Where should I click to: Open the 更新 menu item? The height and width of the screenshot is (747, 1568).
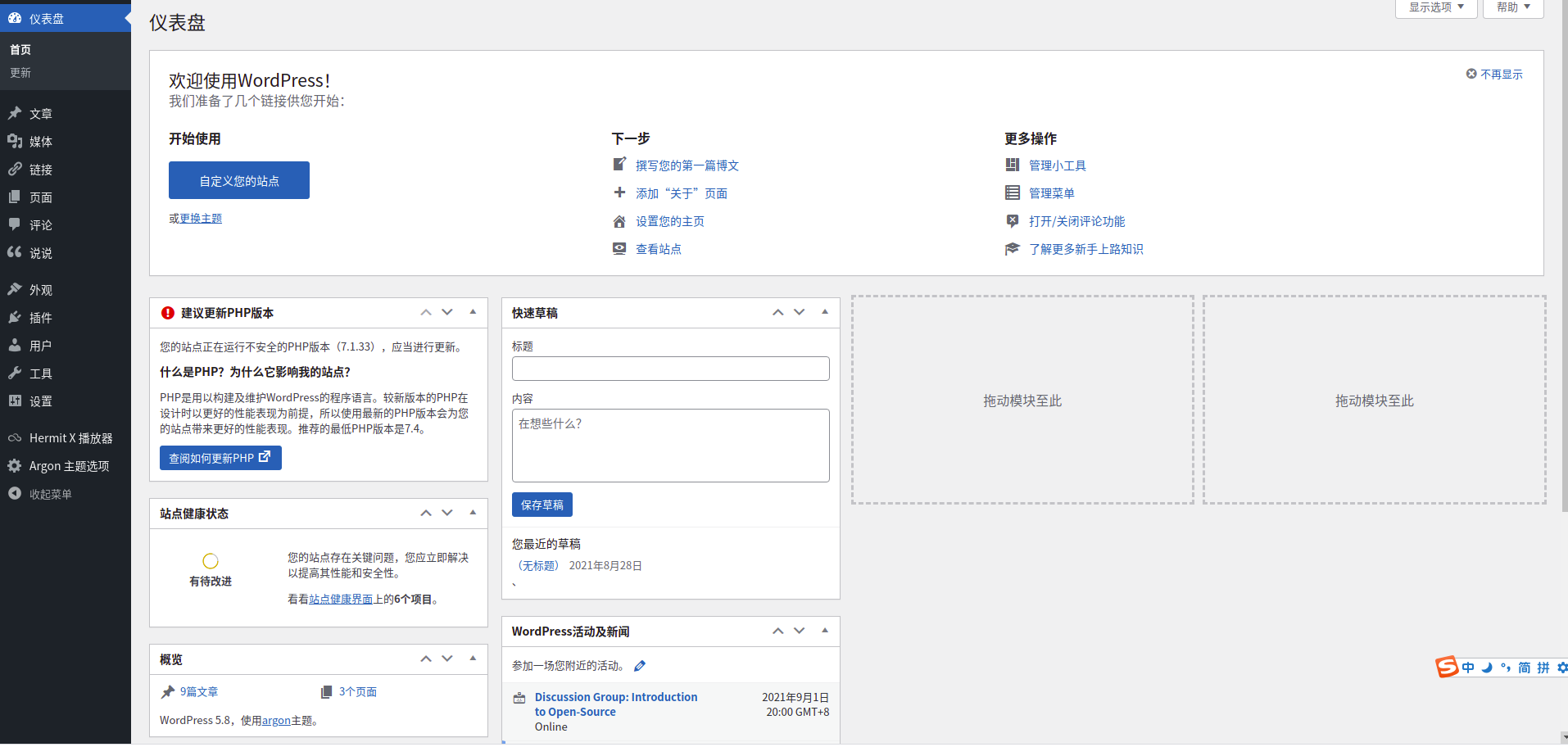pos(20,72)
